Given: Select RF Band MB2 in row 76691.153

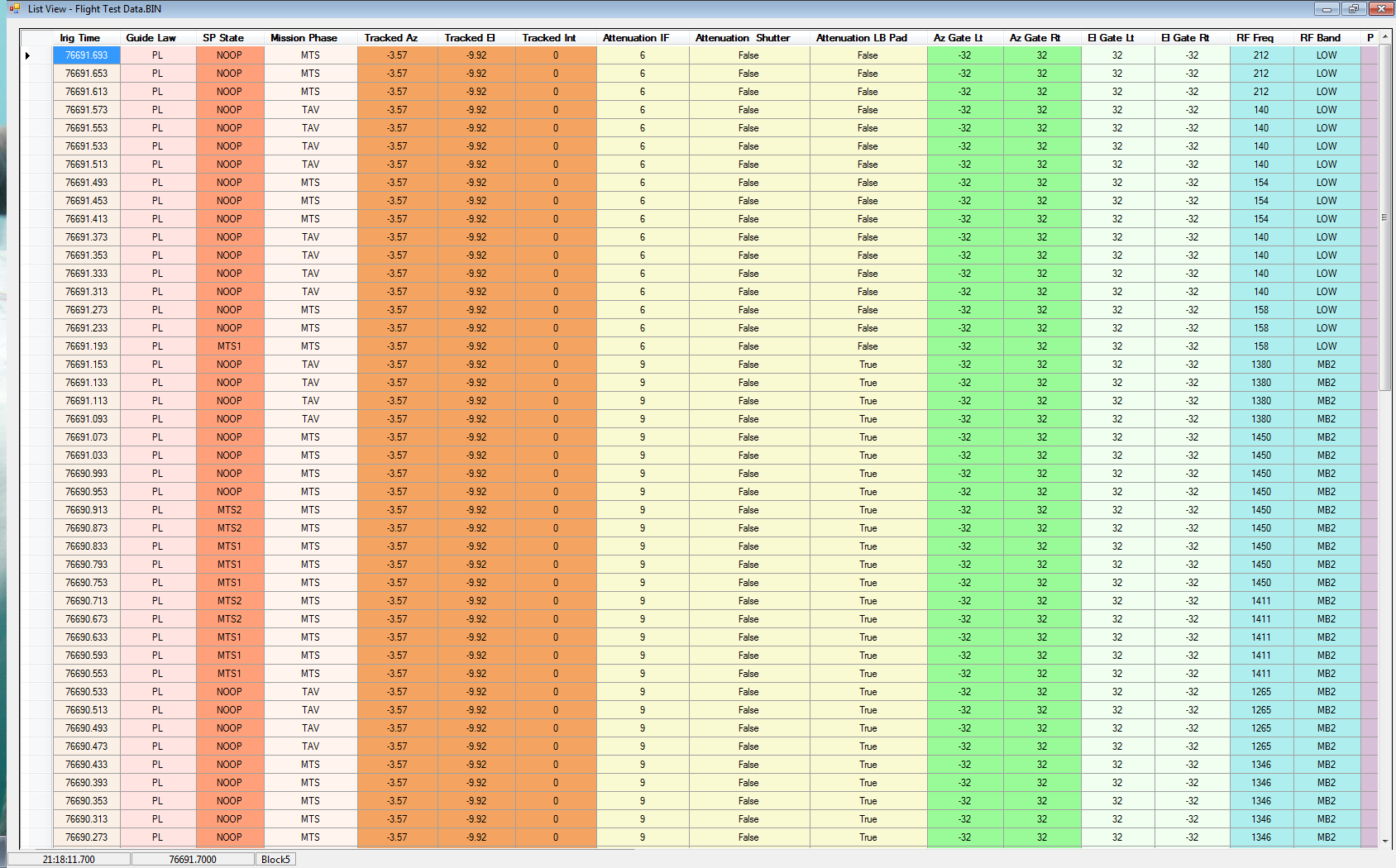Looking at the screenshot, I should coord(1327,365).
